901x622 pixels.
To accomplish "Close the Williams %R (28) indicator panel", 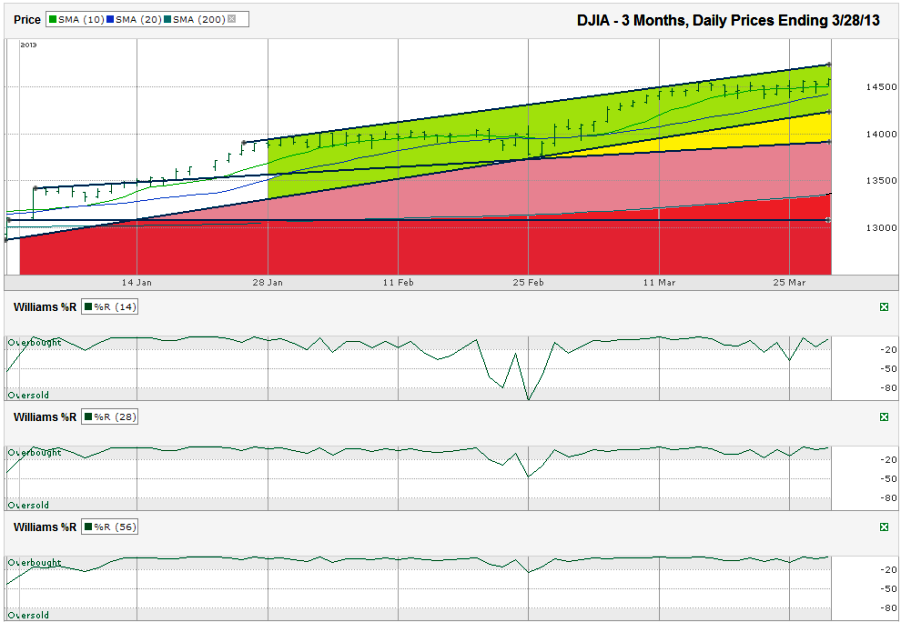I will (x=884, y=417).
